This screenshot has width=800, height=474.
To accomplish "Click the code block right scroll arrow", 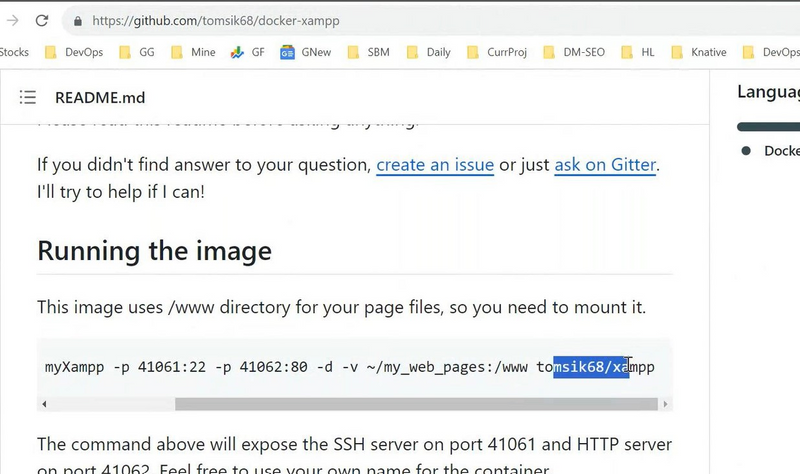I will click(x=666, y=404).
